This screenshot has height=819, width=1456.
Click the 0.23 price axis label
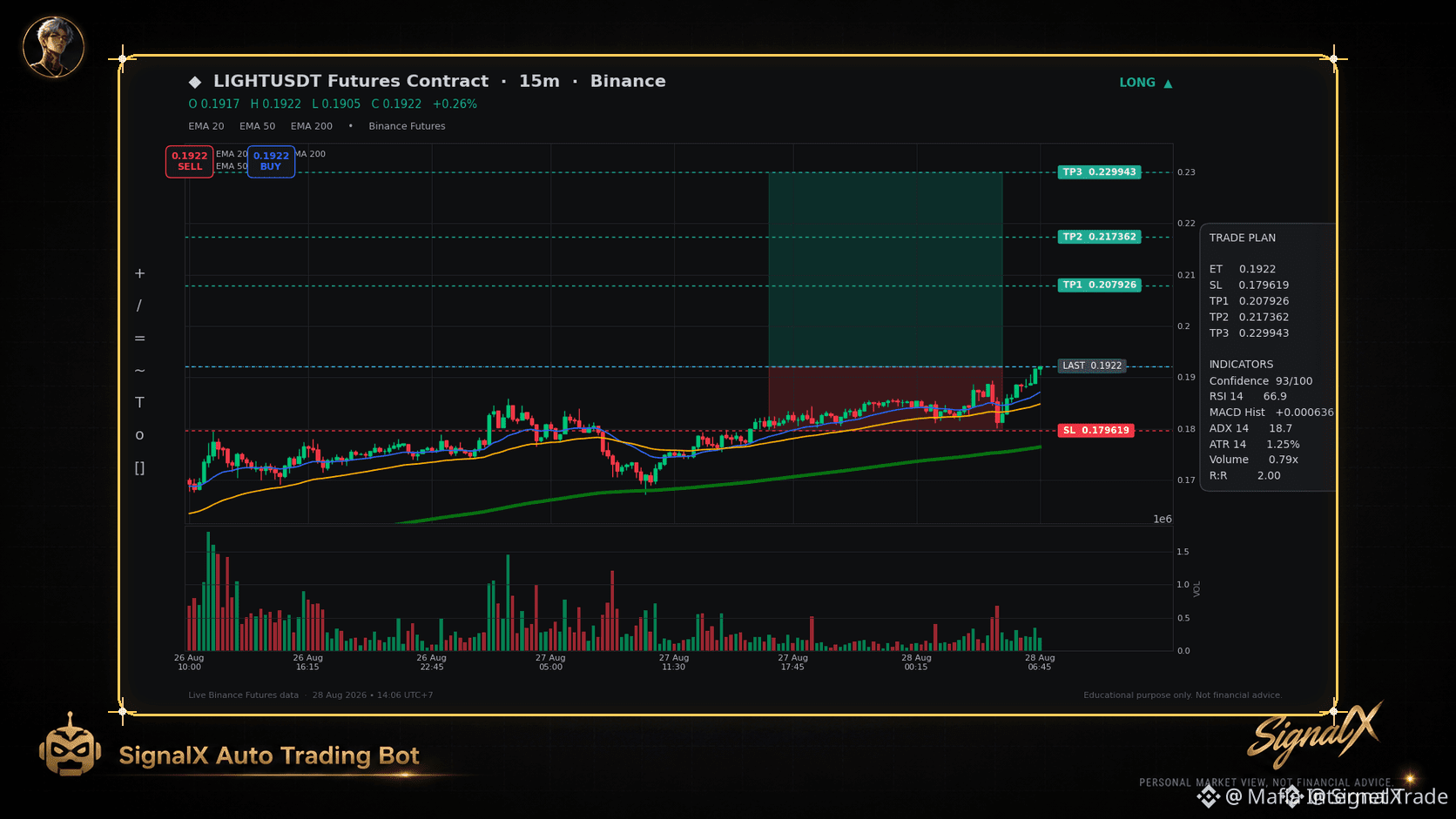tap(1186, 172)
